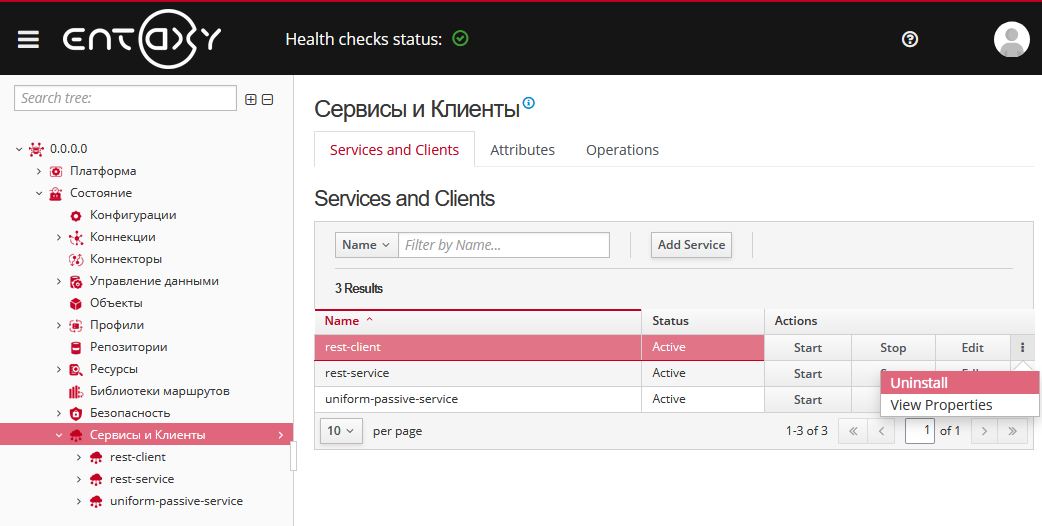Open kebab actions menu for rest-client
Viewport: 1042px width, 526px height.
pyautogui.click(x=1022, y=348)
